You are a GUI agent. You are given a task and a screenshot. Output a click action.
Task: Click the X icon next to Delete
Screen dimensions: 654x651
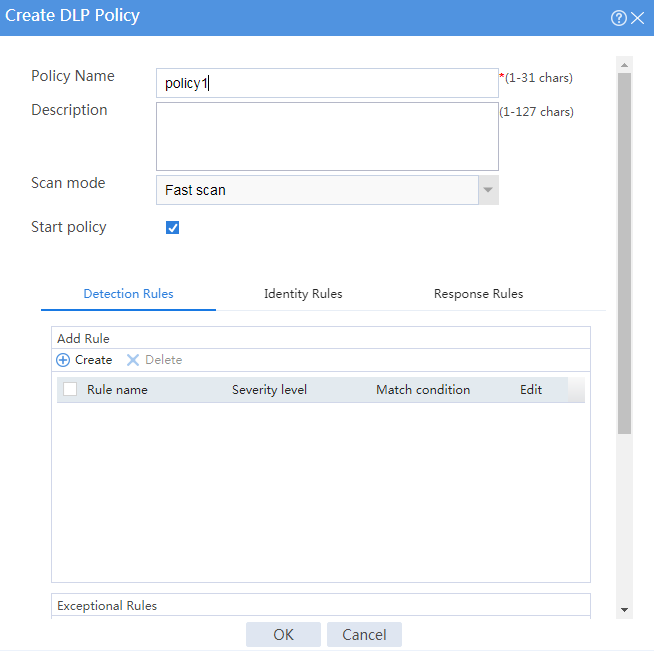pyautogui.click(x=133, y=360)
